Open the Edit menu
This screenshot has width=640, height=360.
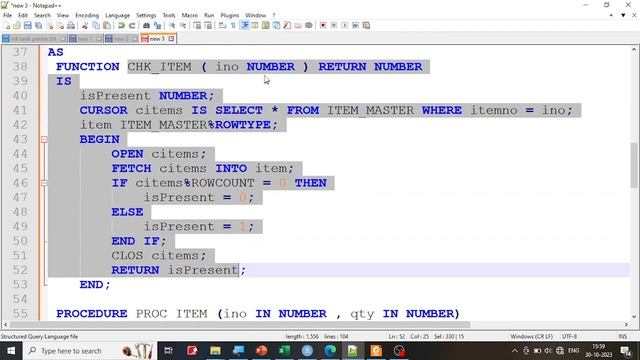[x=23, y=15]
